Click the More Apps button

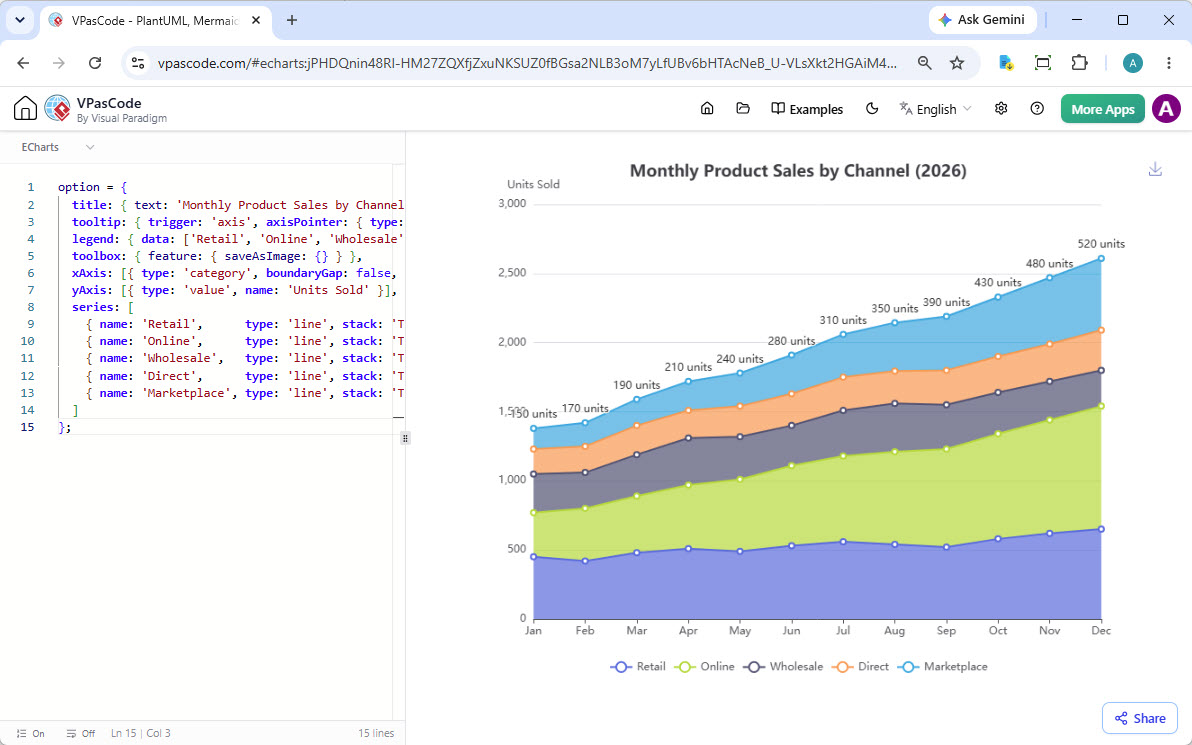1102,109
